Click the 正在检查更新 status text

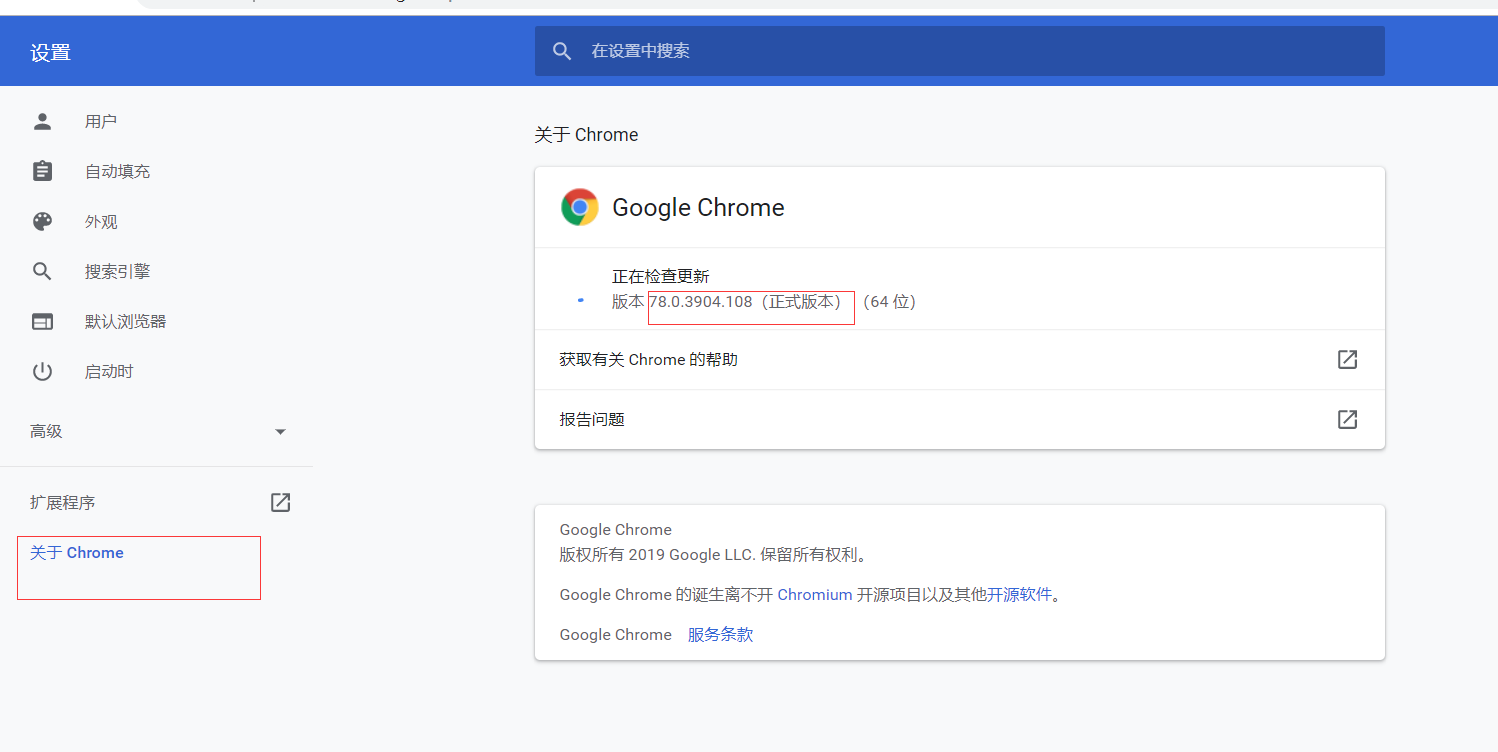click(660, 276)
